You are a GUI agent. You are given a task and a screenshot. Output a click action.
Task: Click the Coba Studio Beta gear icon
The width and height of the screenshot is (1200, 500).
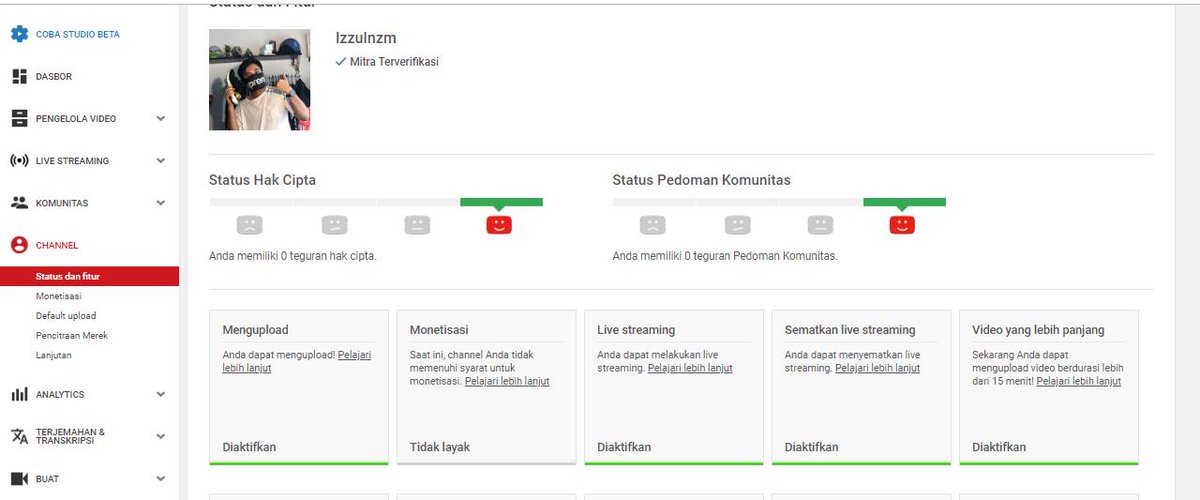pos(19,34)
